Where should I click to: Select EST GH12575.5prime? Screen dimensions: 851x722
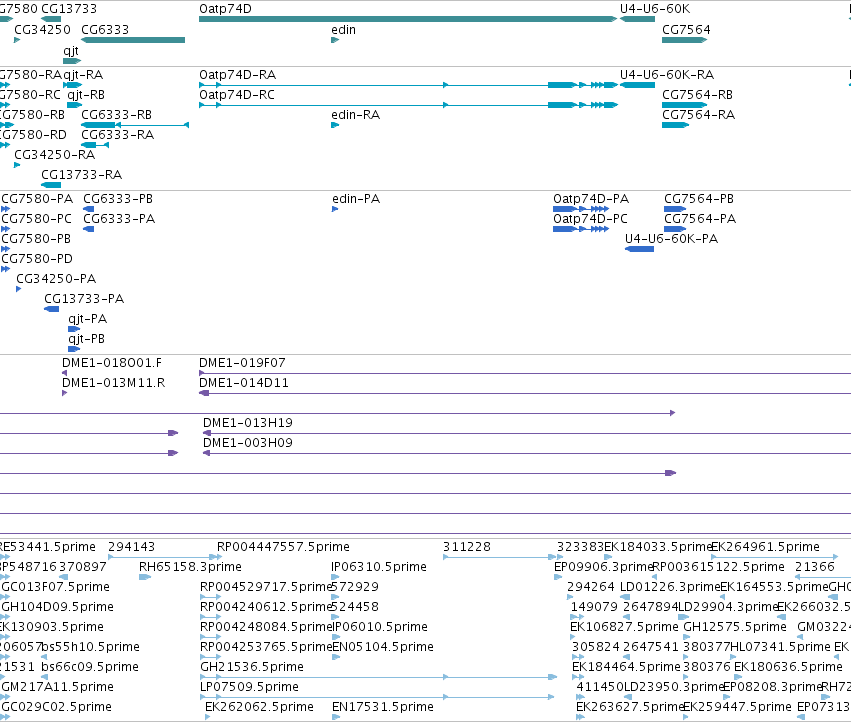coord(734,627)
